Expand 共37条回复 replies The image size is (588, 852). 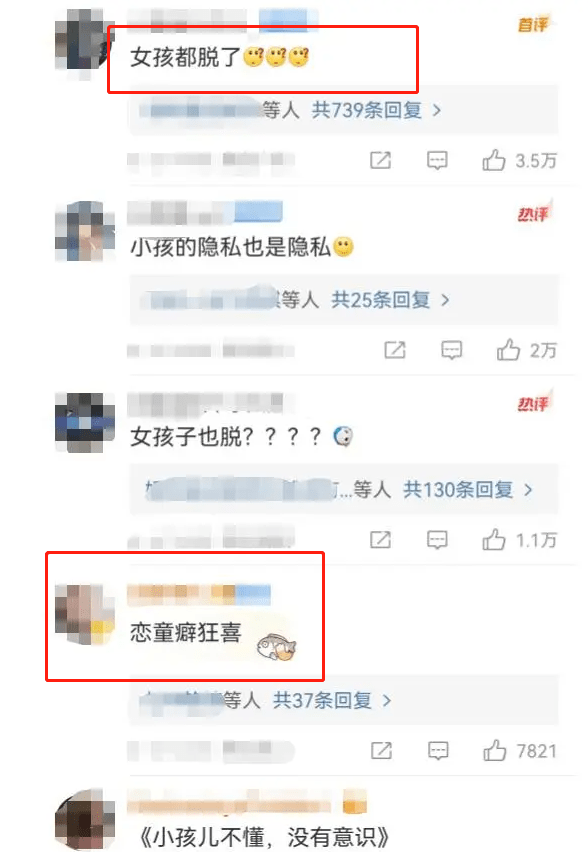coord(331,700)
